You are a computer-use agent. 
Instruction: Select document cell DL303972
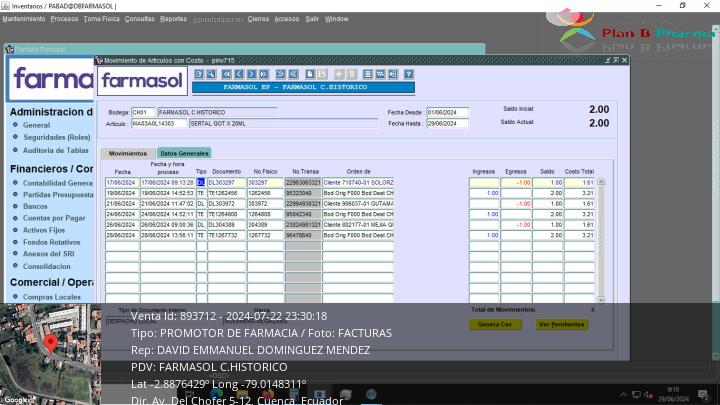(x=227, y=204)
